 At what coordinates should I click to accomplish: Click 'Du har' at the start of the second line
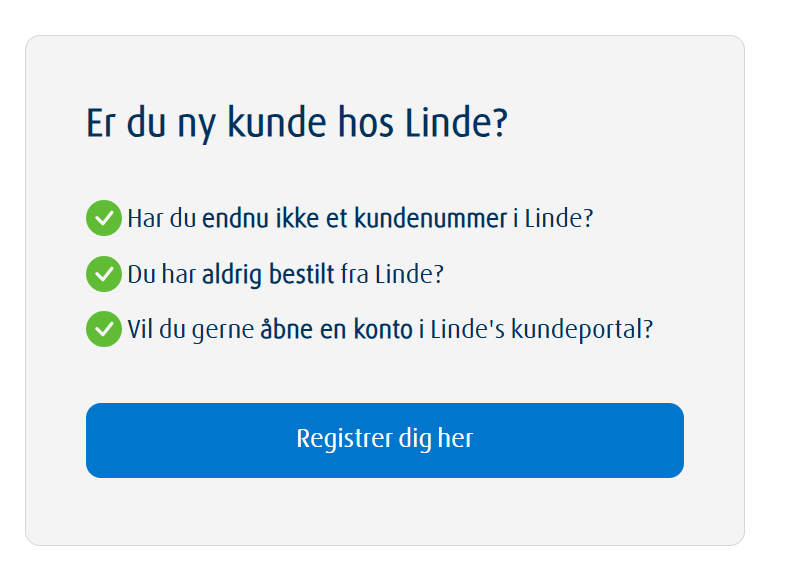pyautogui.click(x=161, y=274)
